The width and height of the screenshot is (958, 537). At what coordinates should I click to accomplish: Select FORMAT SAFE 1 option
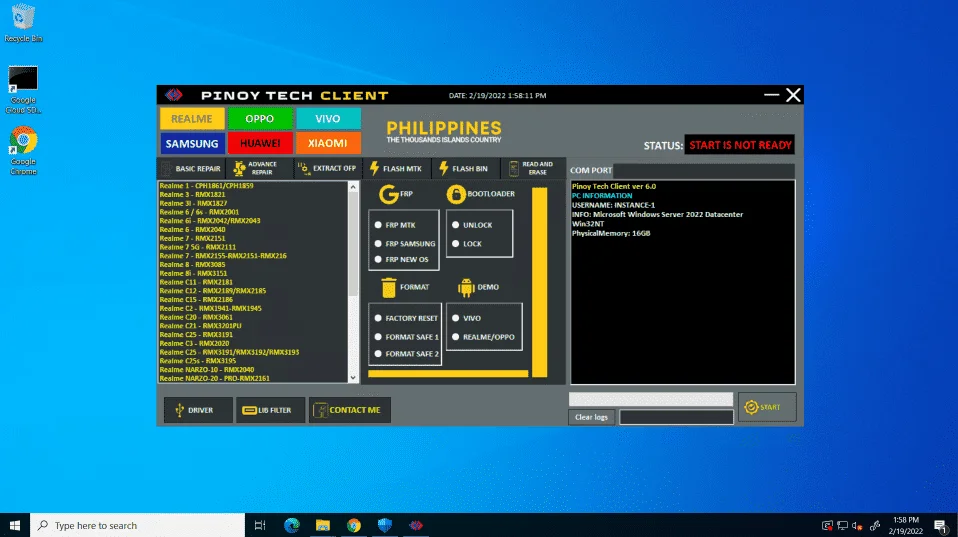407,337
